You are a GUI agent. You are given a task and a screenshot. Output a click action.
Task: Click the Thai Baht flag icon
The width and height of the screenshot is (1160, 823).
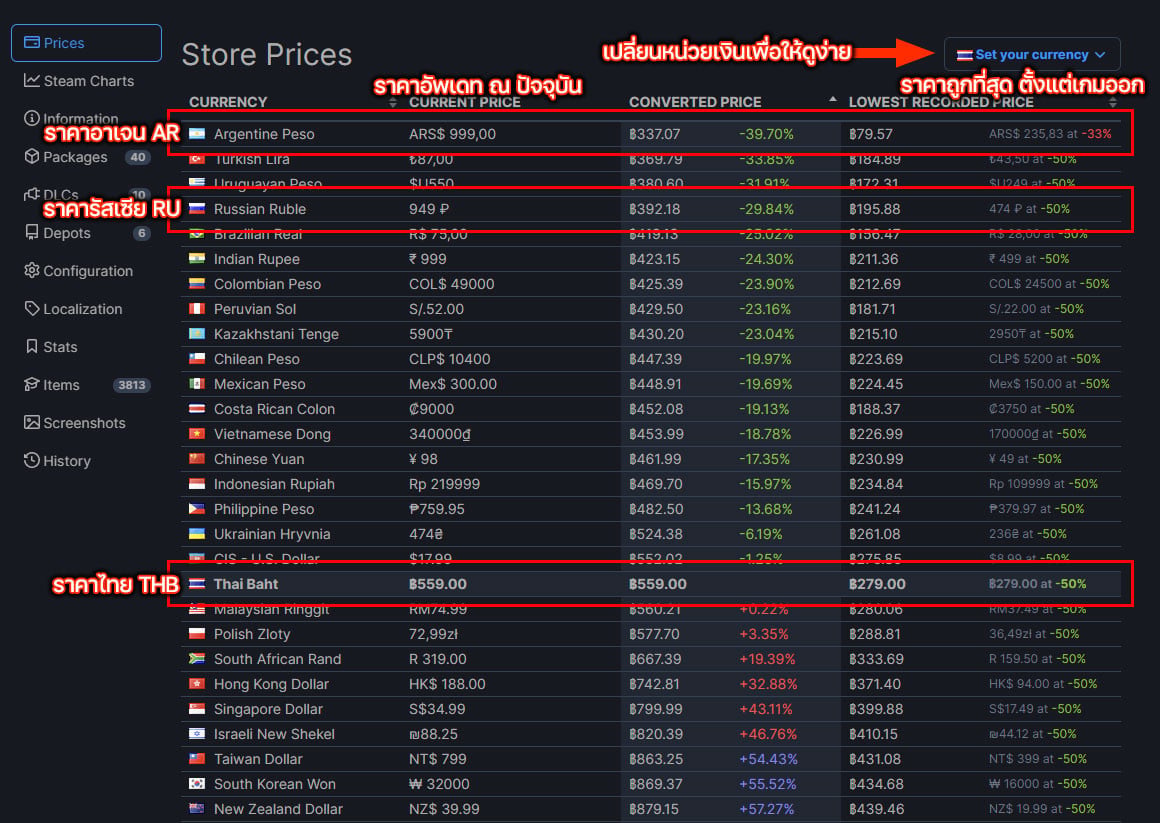[197, 584]
